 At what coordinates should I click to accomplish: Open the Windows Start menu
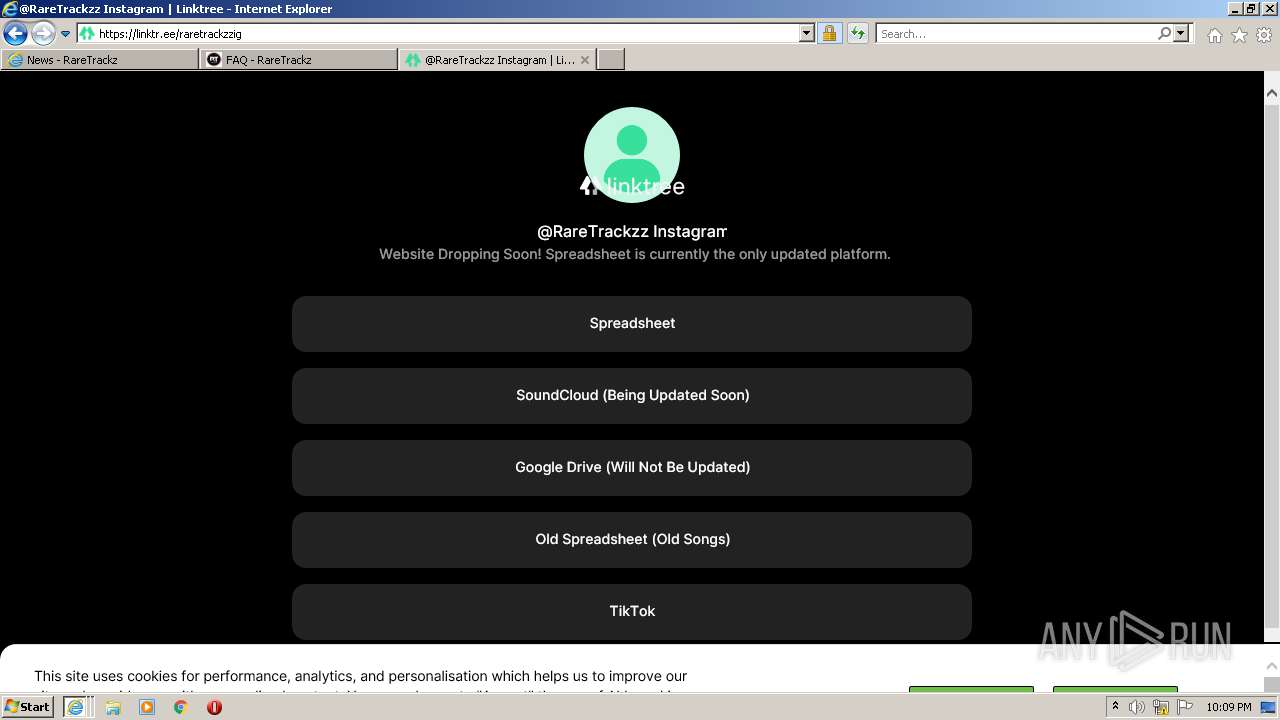click(28, 707)
